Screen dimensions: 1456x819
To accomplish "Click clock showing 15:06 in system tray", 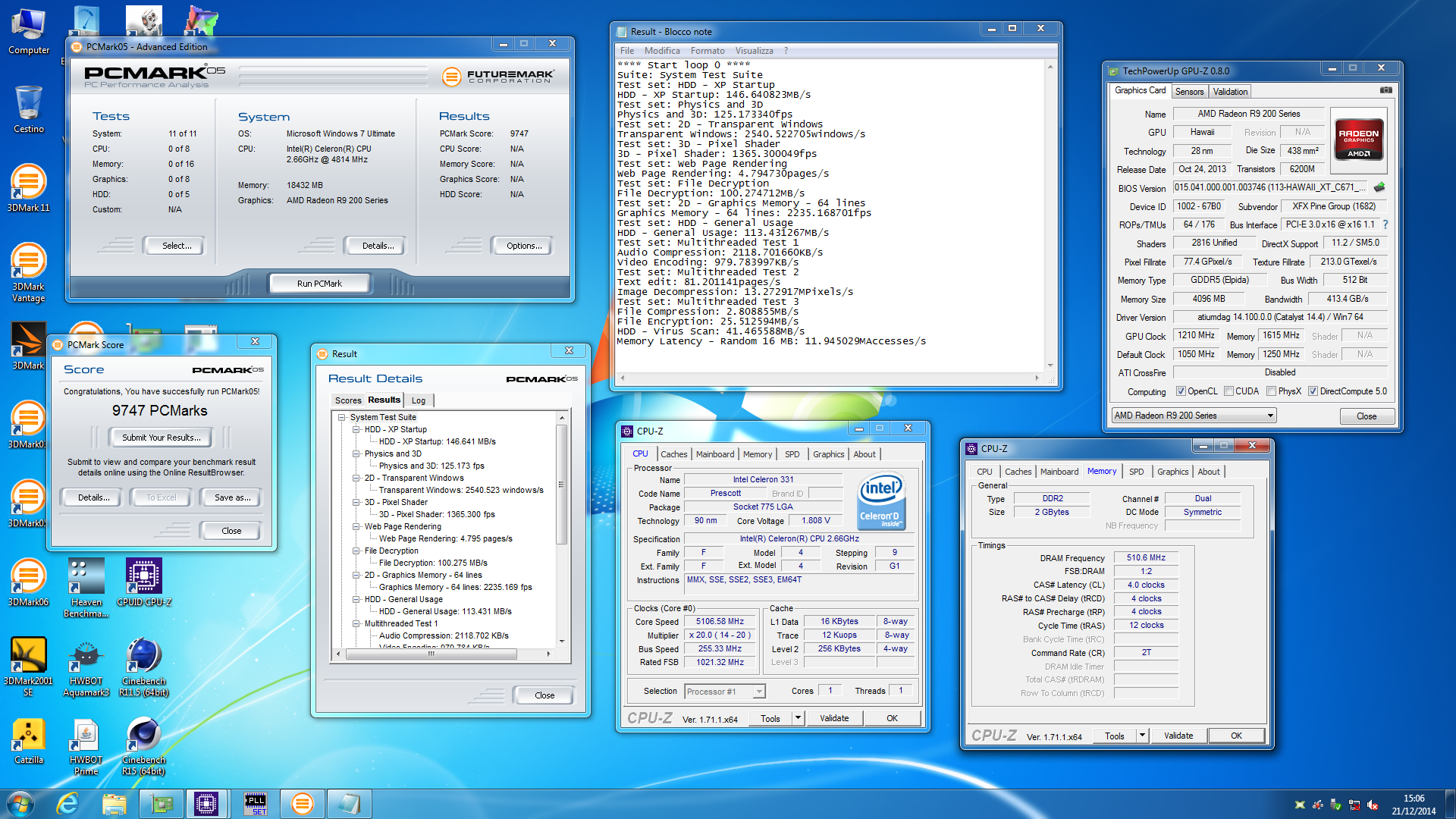I will click(1414, 799).
